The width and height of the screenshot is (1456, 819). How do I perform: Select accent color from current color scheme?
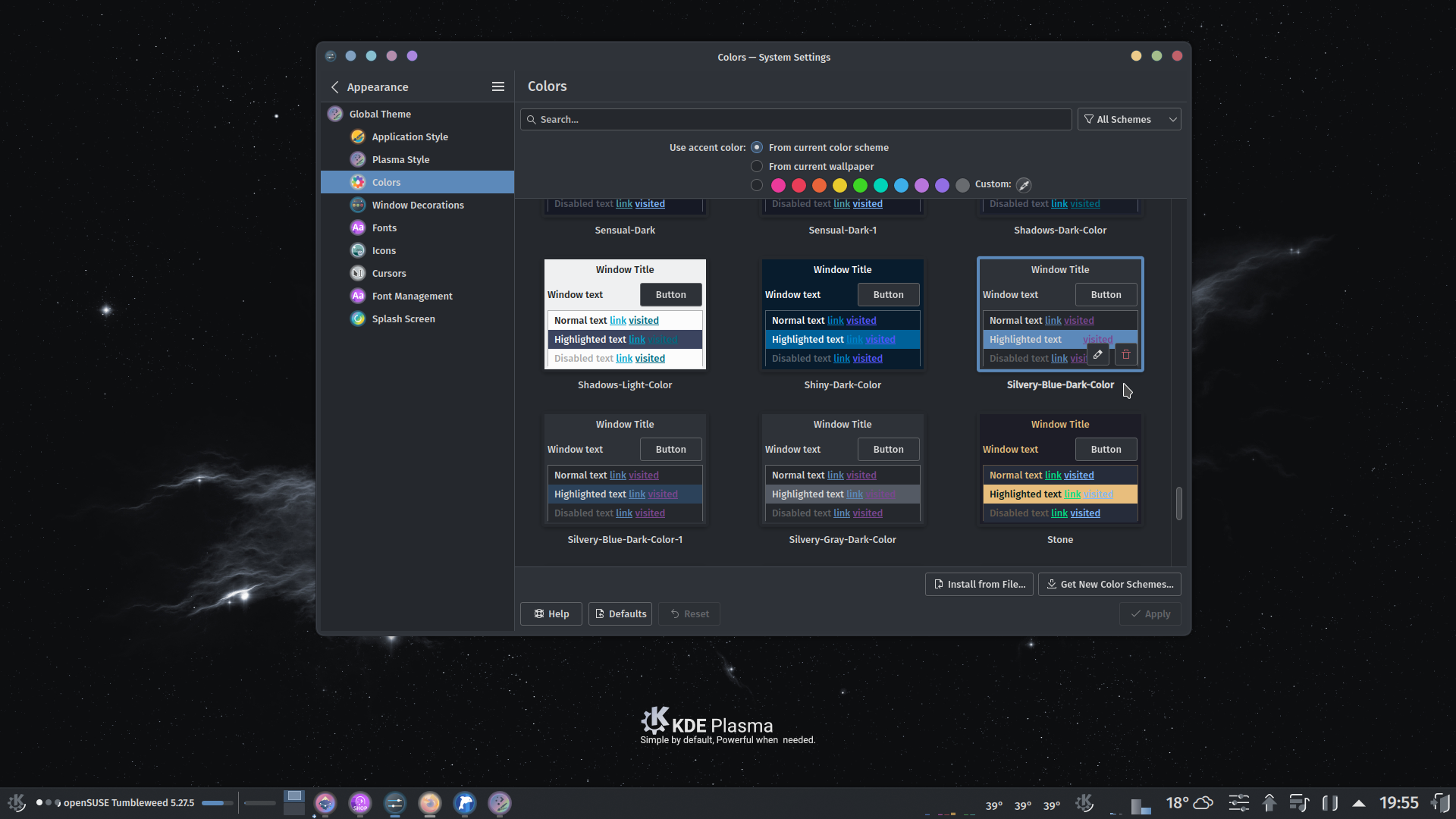click(757, 147)
